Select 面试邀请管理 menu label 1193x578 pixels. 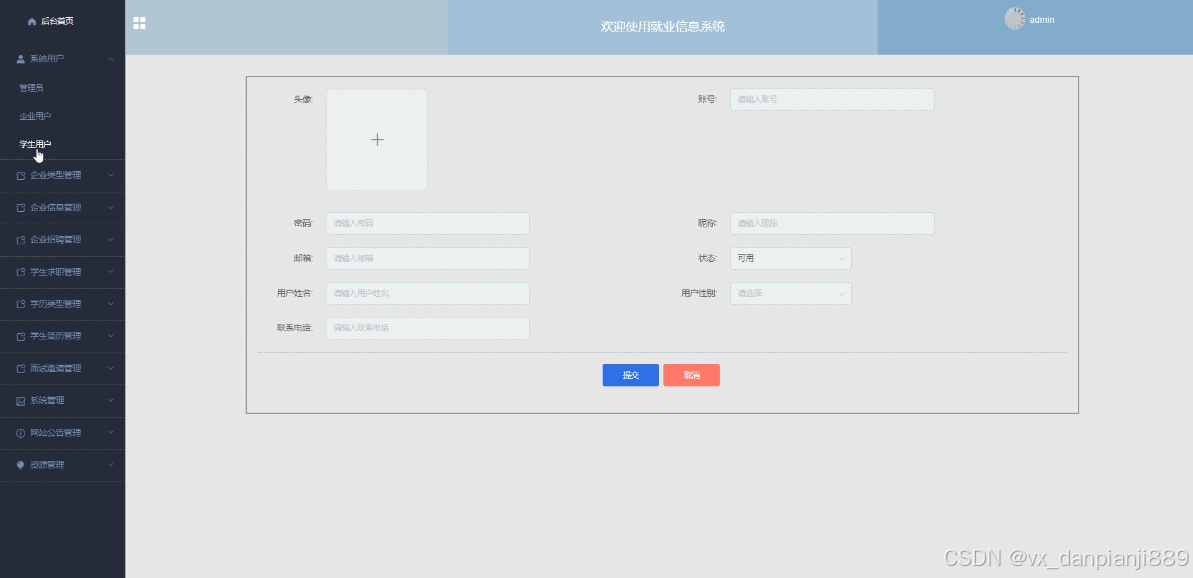(56, 368)
